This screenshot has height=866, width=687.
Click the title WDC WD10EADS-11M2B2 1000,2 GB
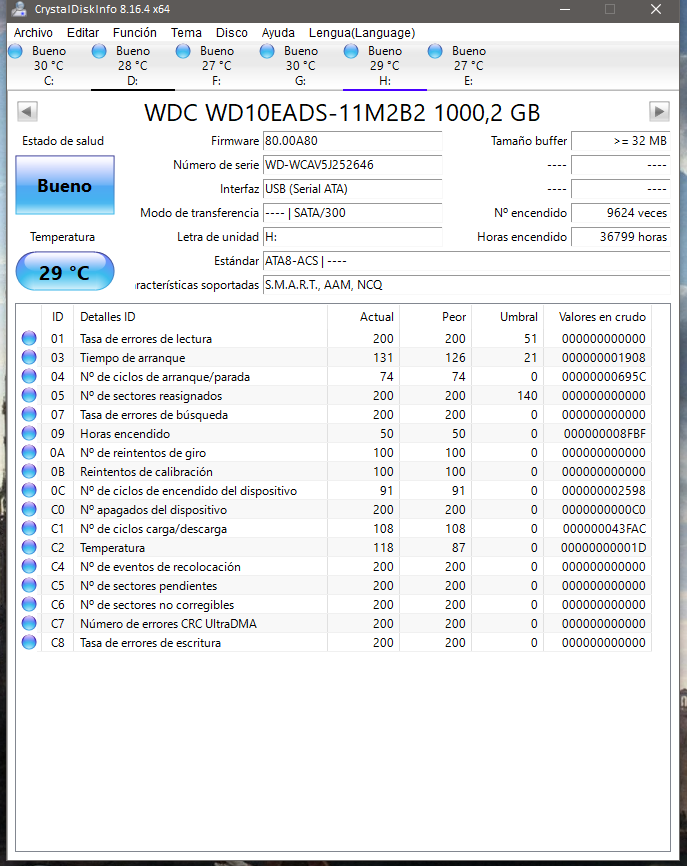tap(342, 113)
